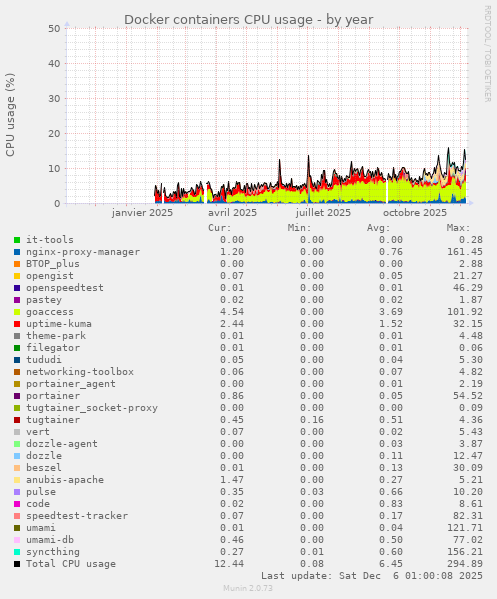The width and height of the screenshot is (497, 599).
Task: Click the 'networking-toolbox' legend label
Action: pyautogui.click(x=80, y=372)
